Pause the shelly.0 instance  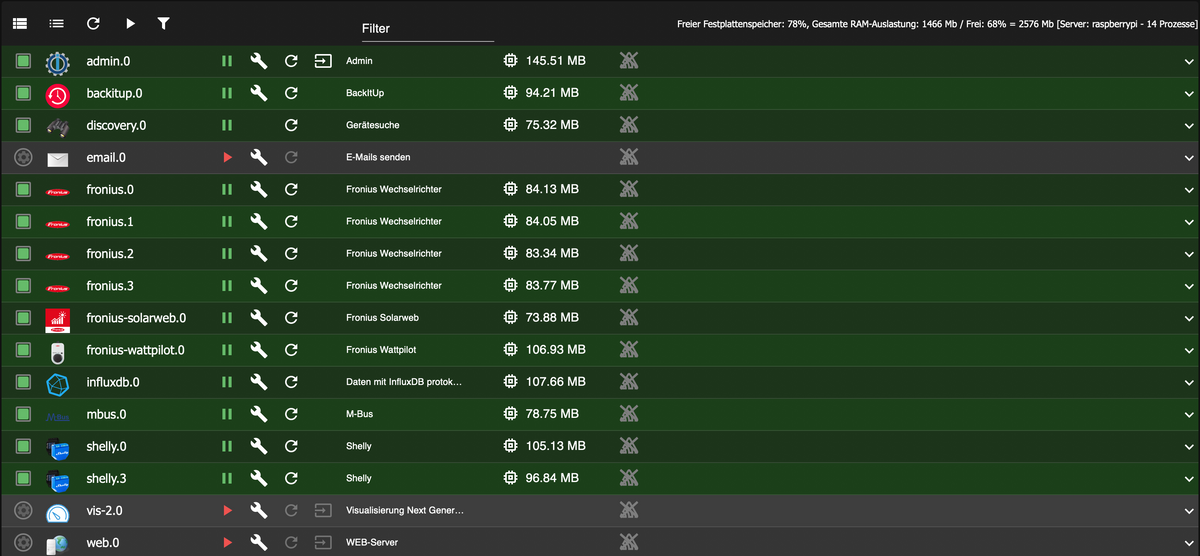[x=227, y=446]
